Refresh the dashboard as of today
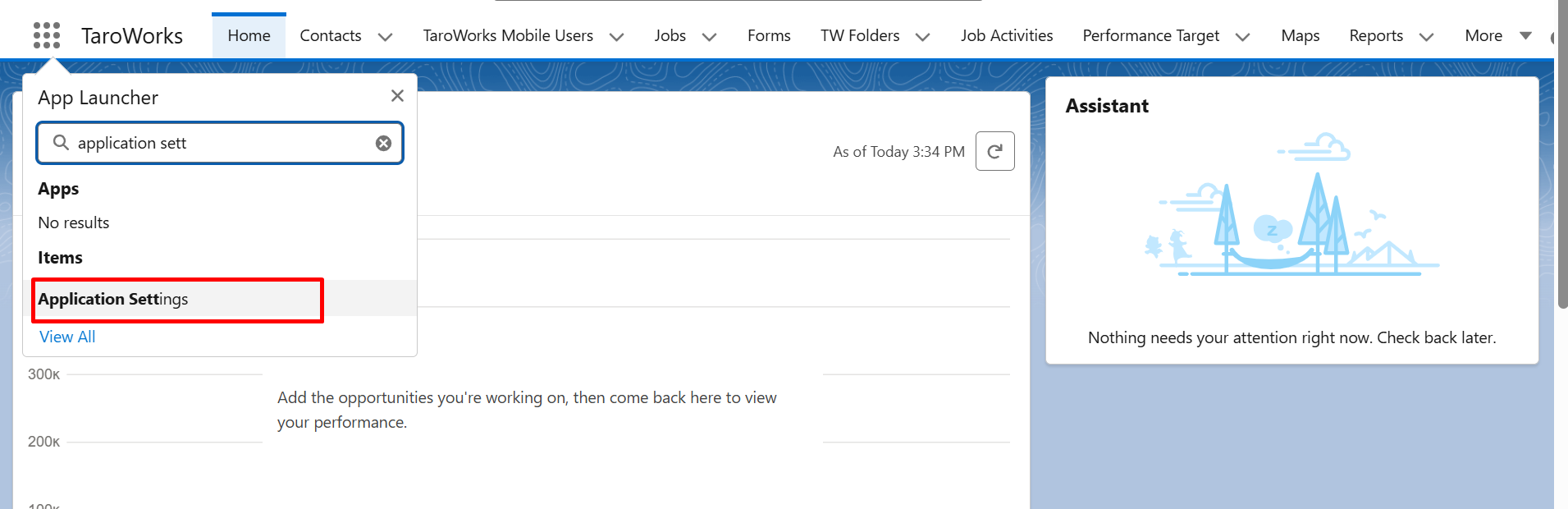The image size is (1568, 509). pos(994,151)
